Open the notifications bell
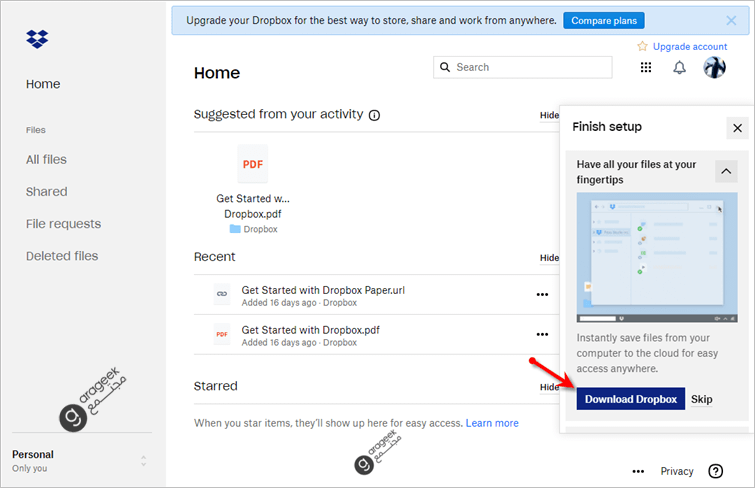 click(679, 67)
